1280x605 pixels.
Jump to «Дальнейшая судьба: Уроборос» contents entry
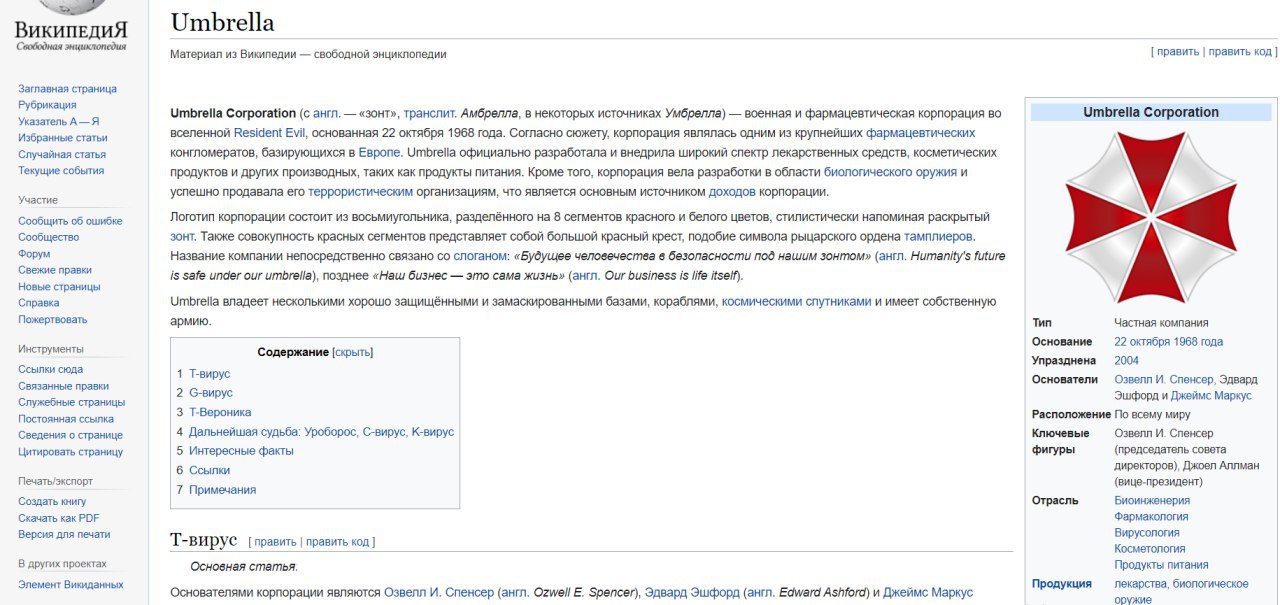click(x=315, y=432)
